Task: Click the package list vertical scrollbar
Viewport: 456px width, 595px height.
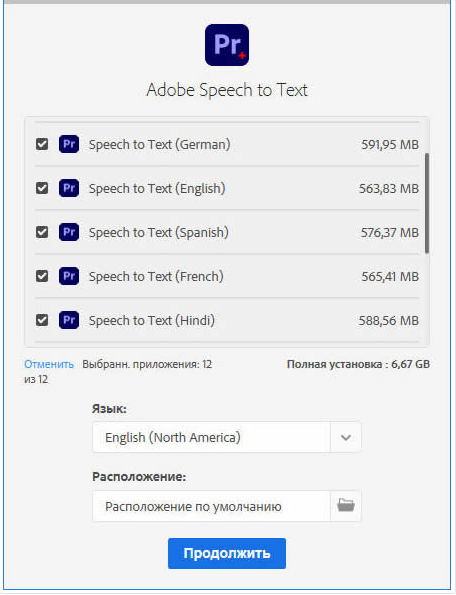Action: click(x=427, y=203)
